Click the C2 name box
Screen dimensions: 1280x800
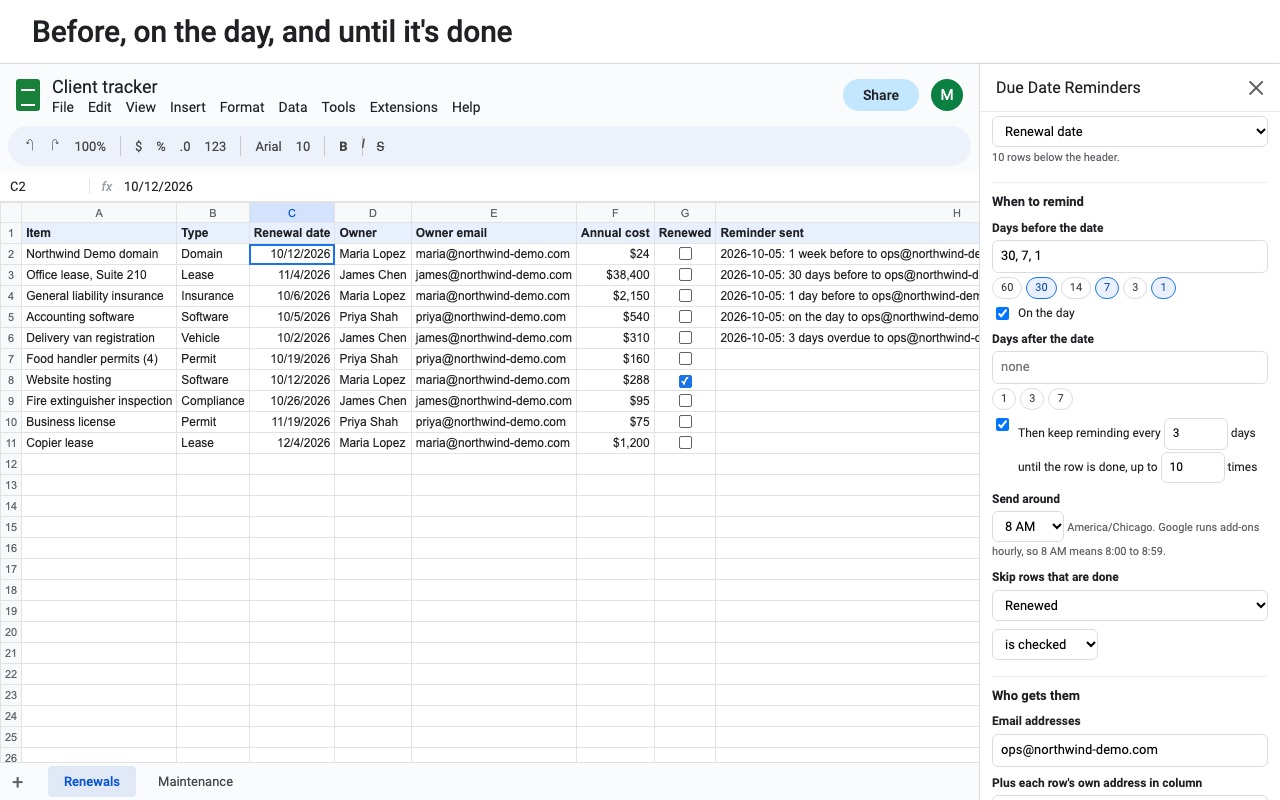click(45, 187)
